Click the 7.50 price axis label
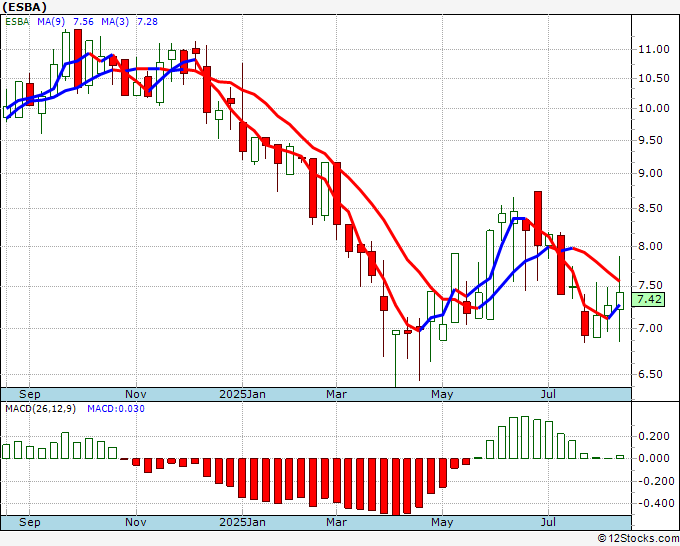 (x=651, y=285)
